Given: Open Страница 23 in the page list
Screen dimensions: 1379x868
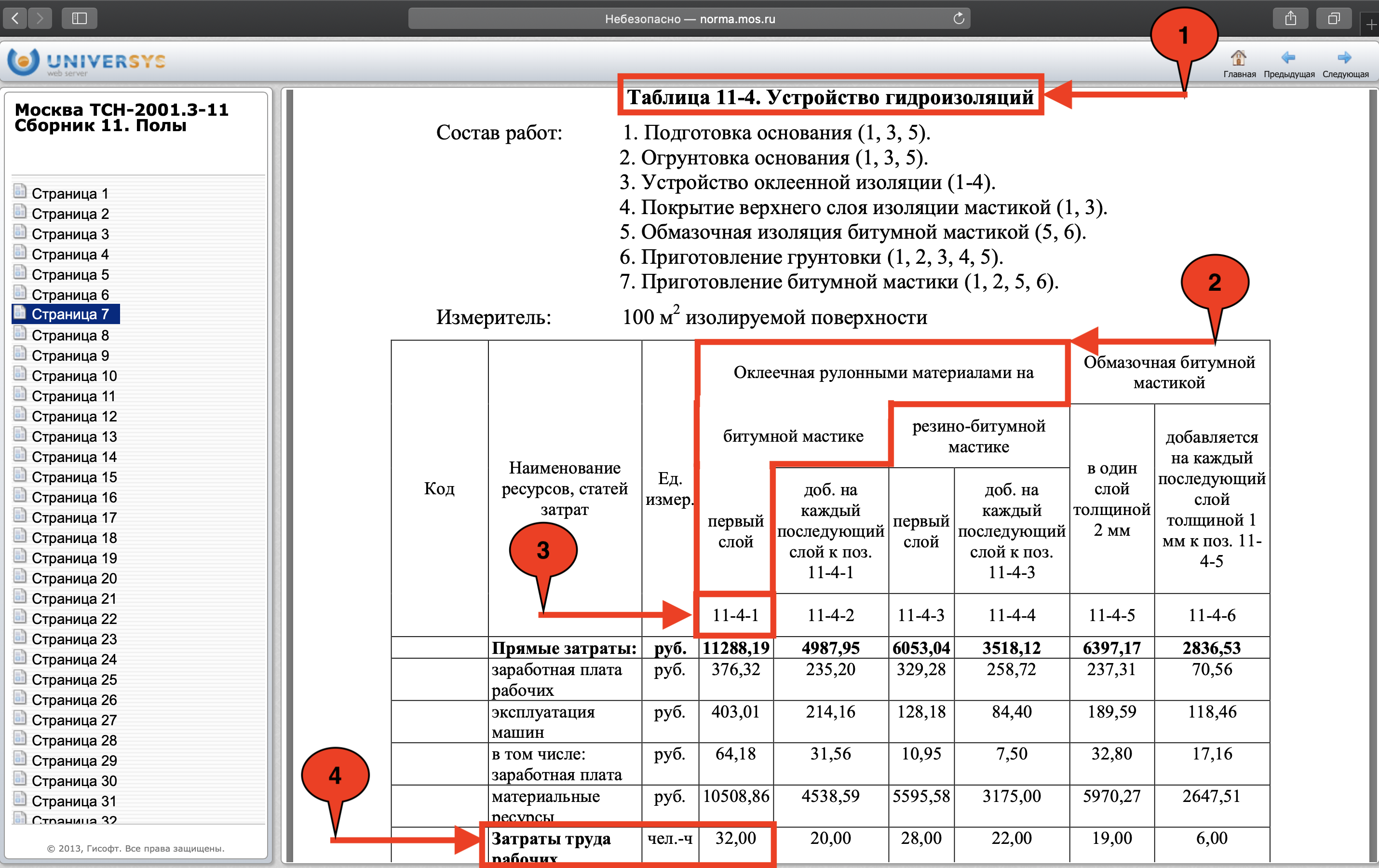Looking at the screenshot, I should tap(74, 639).
